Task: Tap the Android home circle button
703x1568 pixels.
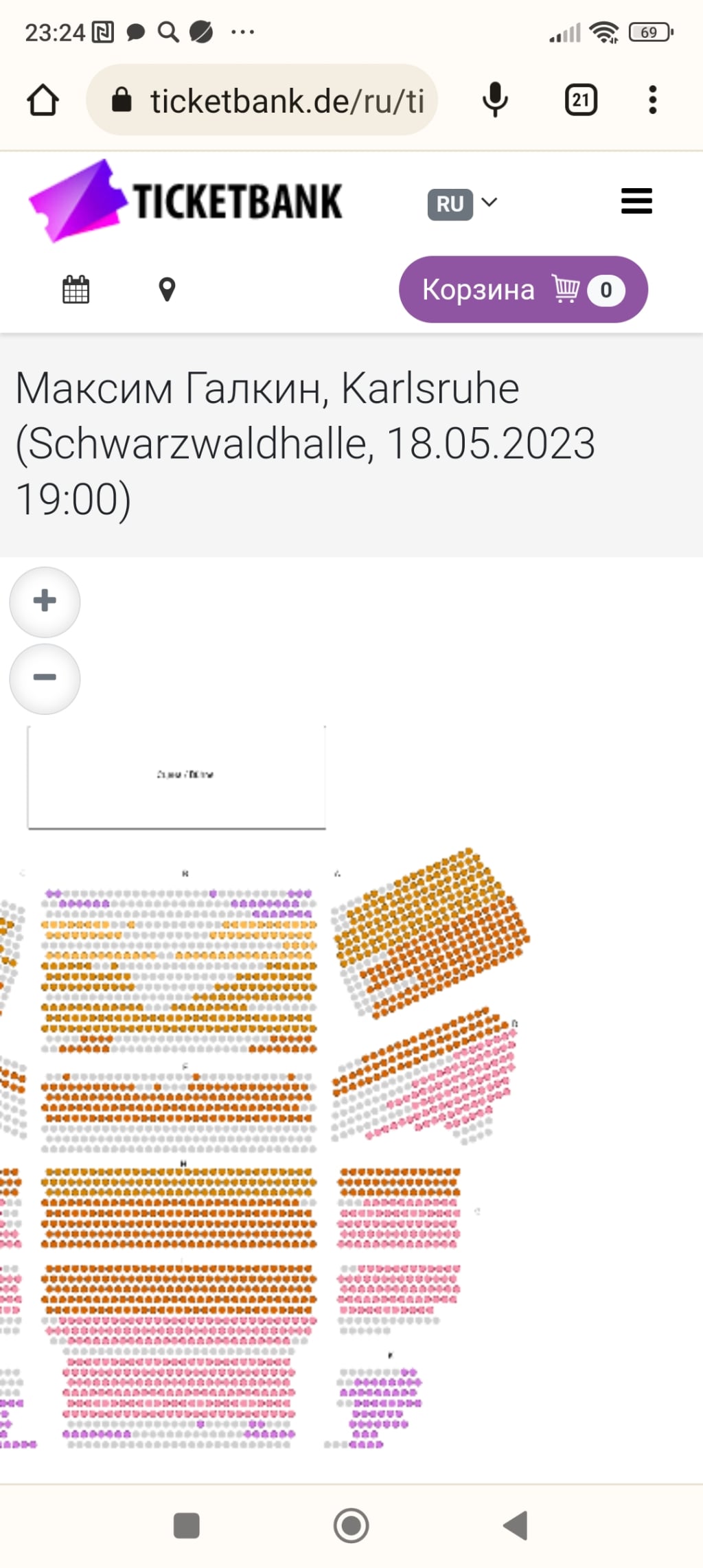Action: coord(351,1525)
